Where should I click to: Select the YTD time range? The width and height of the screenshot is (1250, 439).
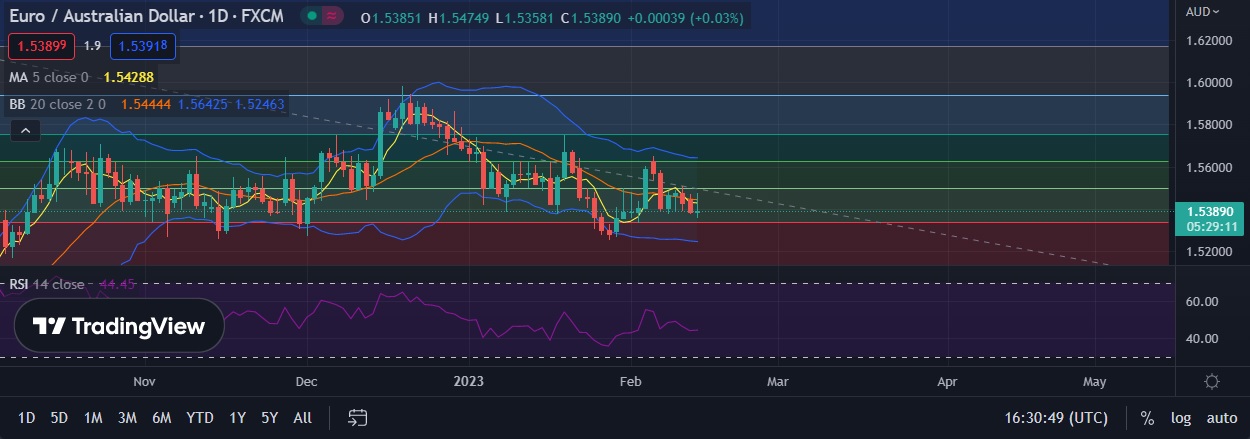tap(199, 418)
